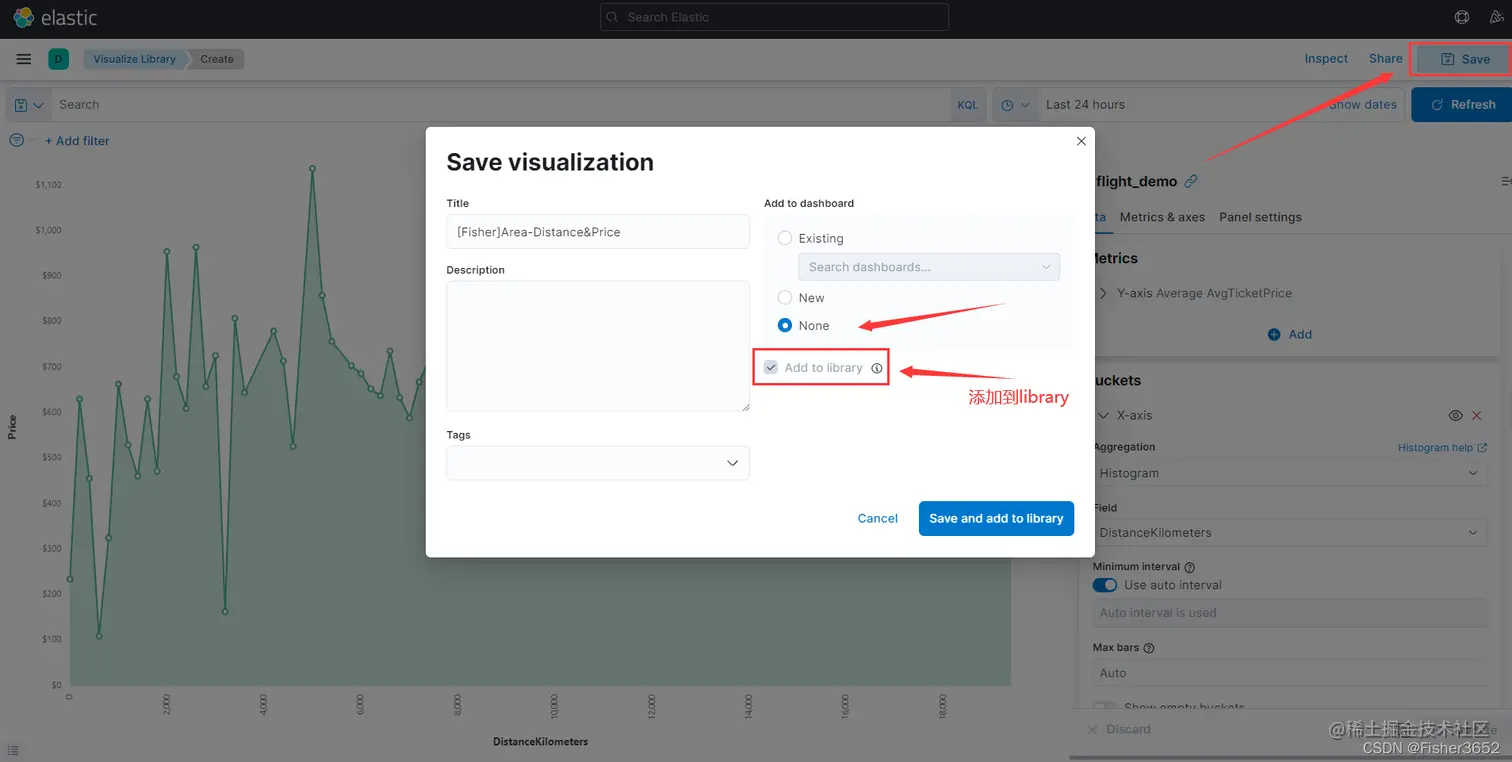The height and width of the screenshot is (762, 1512).
Task: Collapse the X-axis bucket section
Action: pyautogui.click(x=1103, y=415)
